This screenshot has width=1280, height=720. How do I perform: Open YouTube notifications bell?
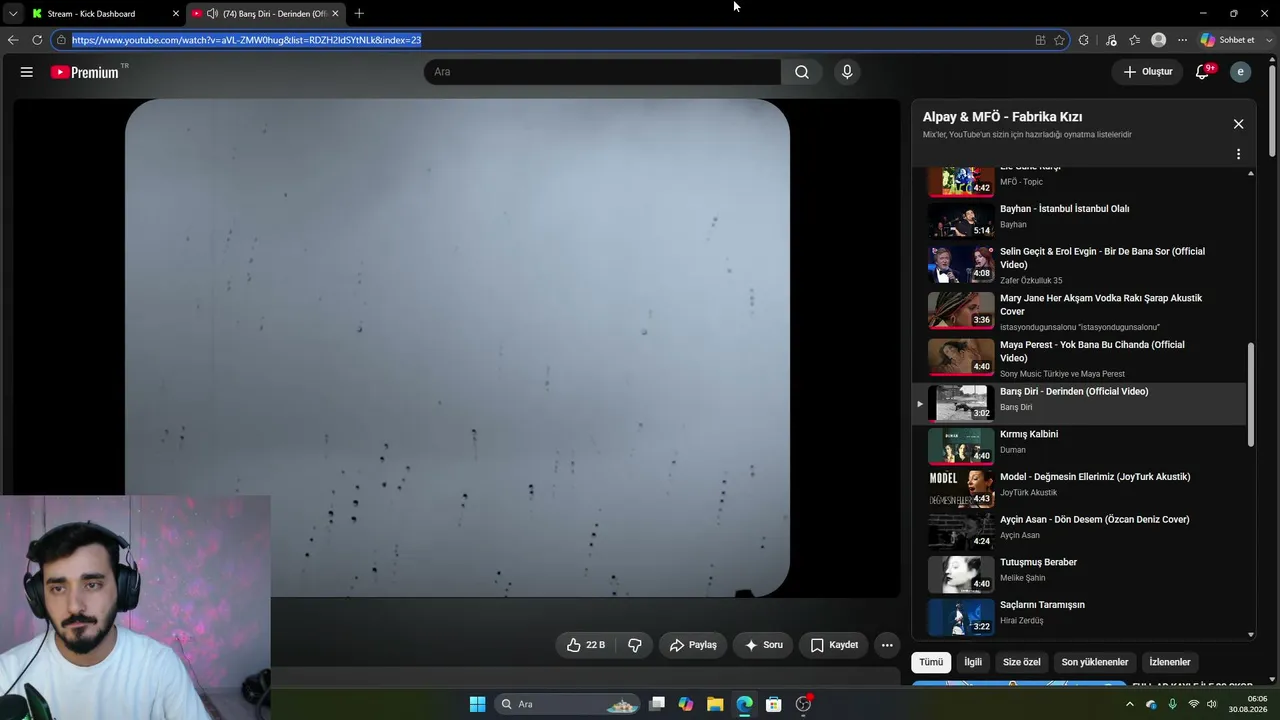tap(1203, 72)
